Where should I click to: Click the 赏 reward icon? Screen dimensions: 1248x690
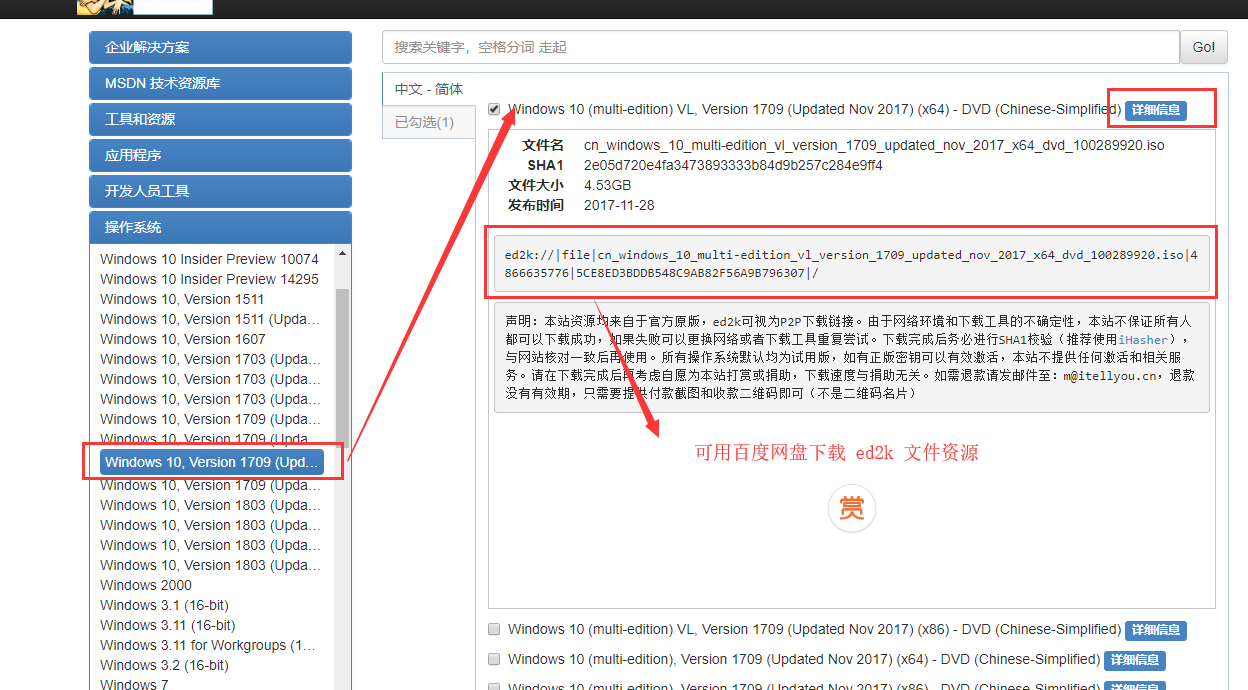tap(852, 507)
